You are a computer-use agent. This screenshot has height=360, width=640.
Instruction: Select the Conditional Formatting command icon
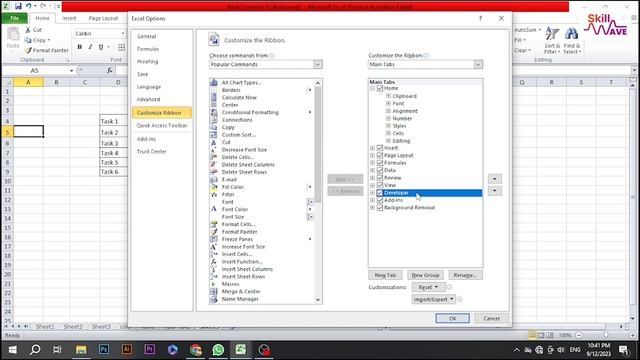coord(213,112)
